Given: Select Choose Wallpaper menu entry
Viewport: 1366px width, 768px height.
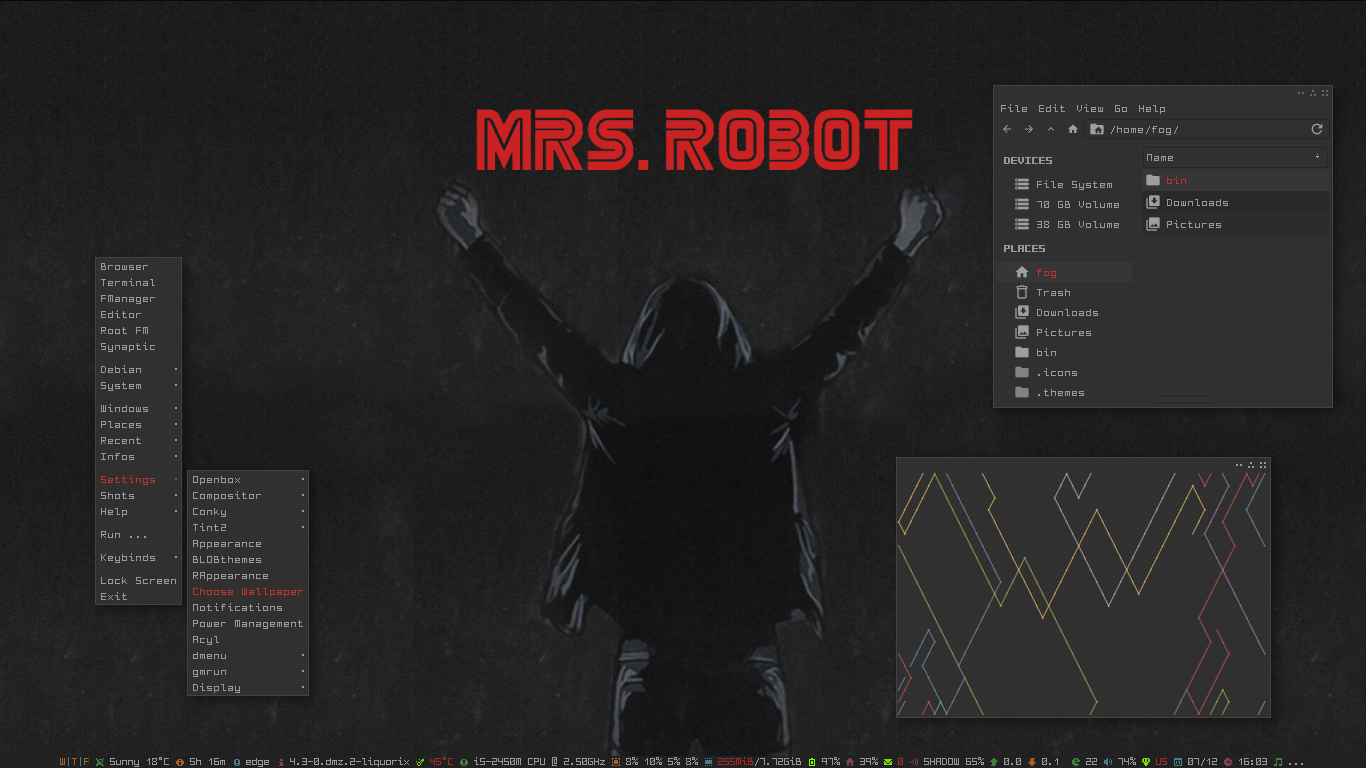Looking at the screenshot, I should [x=247, y=592].
